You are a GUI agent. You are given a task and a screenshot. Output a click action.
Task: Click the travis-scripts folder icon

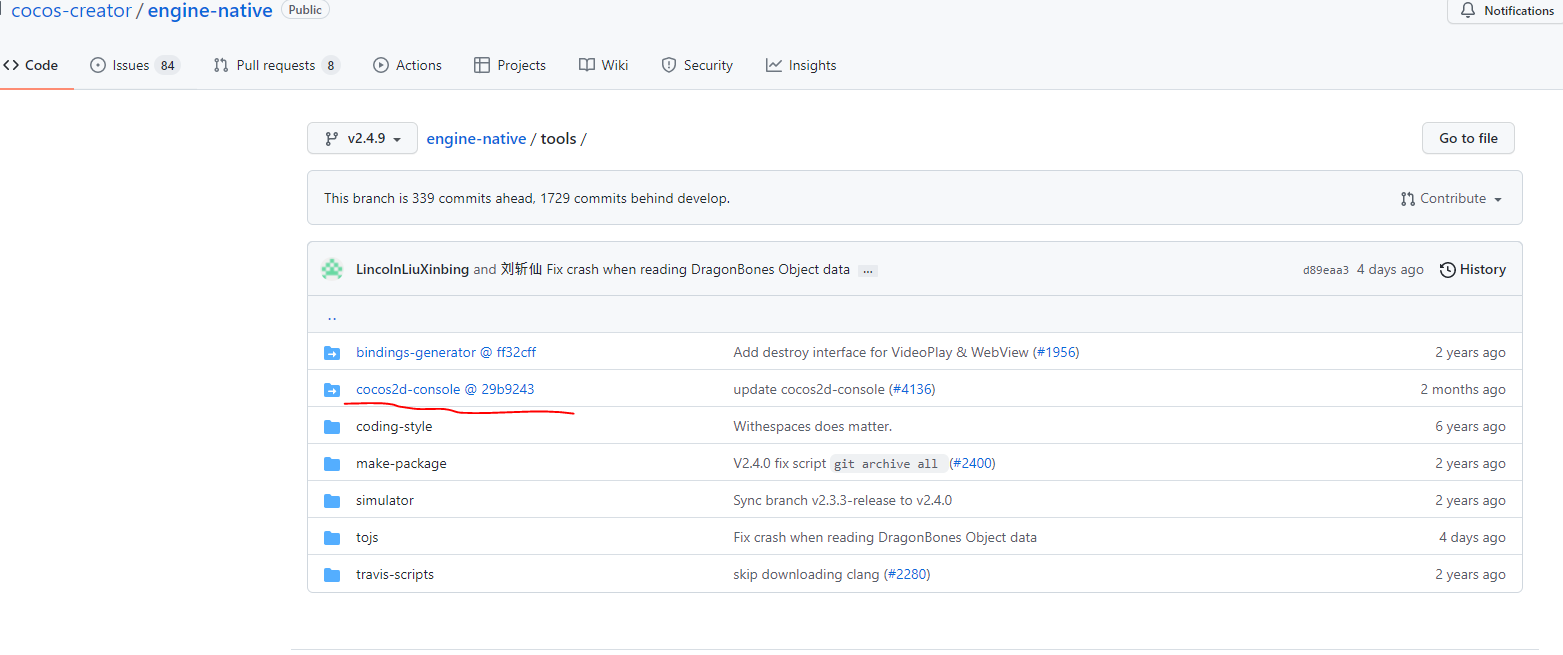(x=332, y=574)
